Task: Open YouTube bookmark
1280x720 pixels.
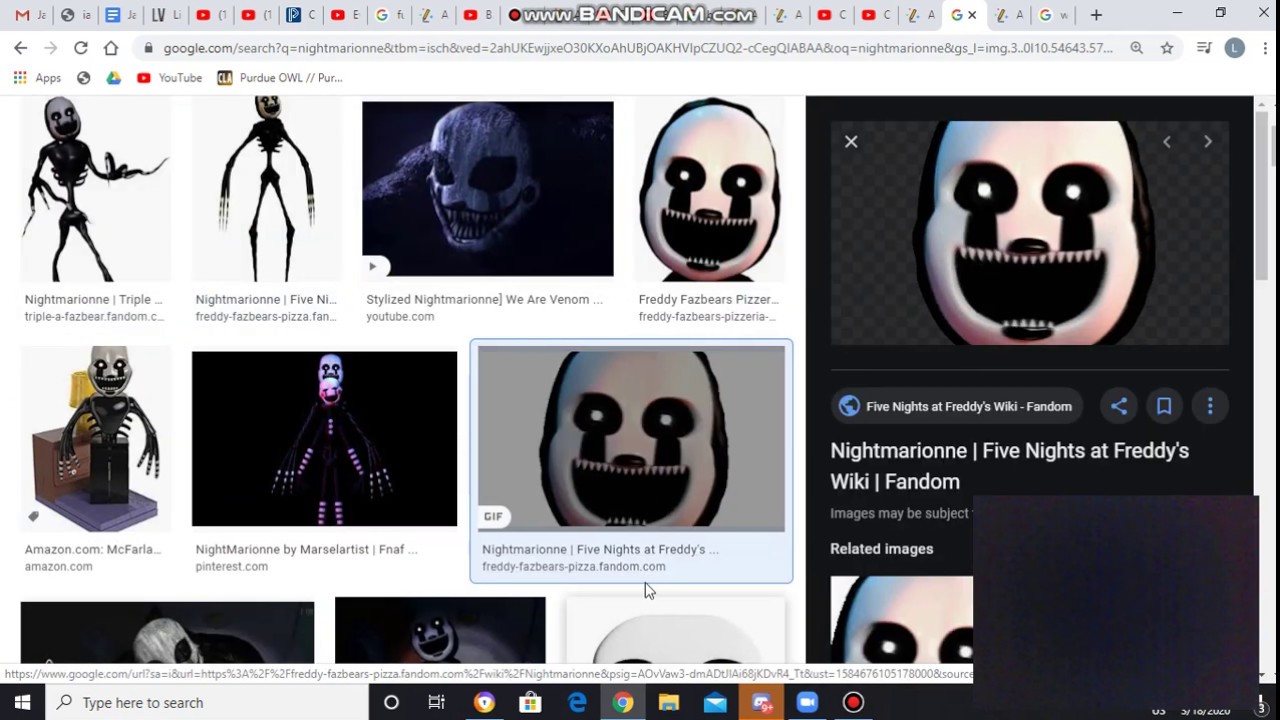Action: [169, 78]
